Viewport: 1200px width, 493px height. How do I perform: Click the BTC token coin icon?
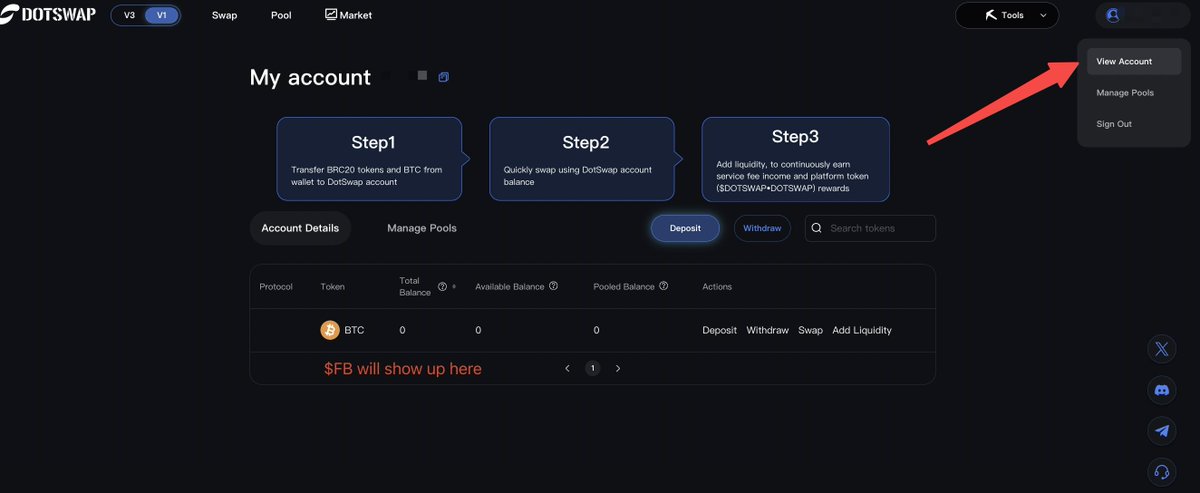click(330, 330)
